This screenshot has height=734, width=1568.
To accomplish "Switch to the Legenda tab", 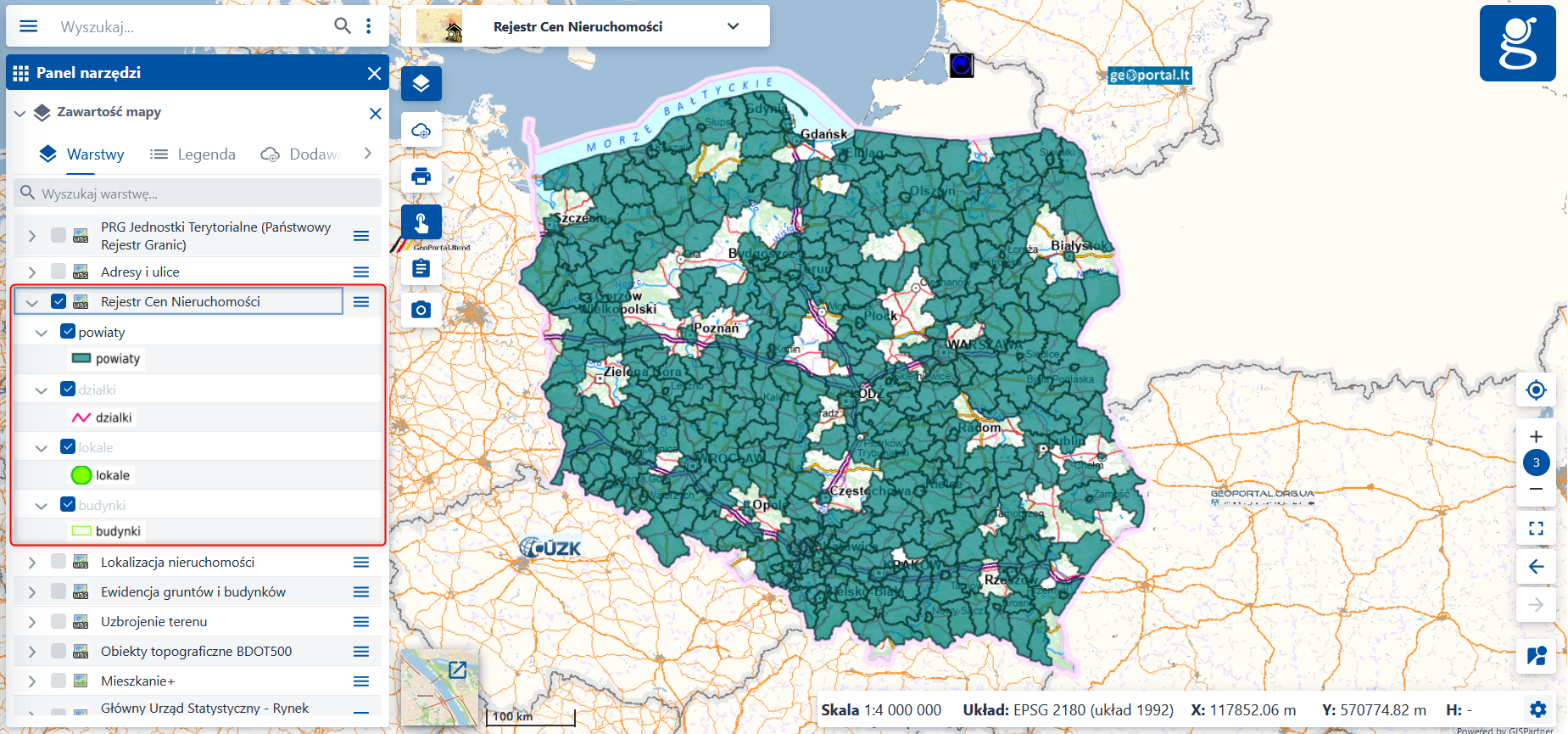I will coord(193,154).
